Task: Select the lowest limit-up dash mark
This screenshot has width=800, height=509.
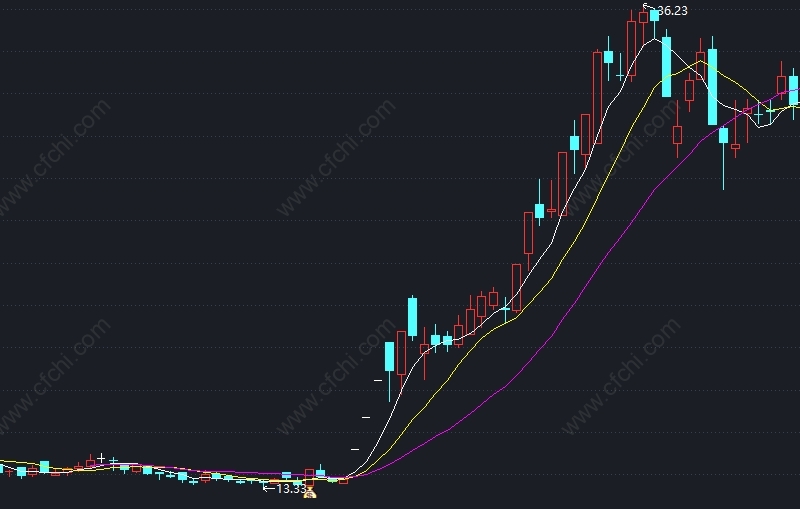Action: [x=355, y=449]
